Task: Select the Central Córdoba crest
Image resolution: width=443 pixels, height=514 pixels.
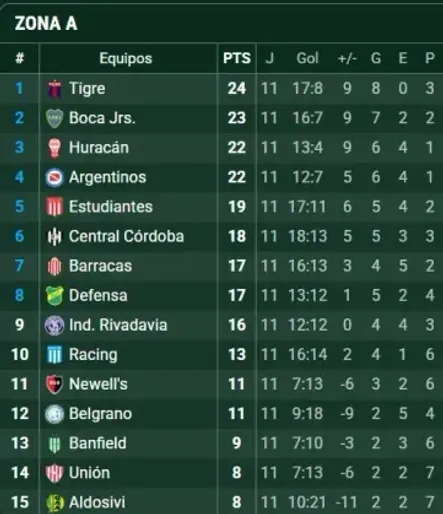Action: tap(54, 236)
